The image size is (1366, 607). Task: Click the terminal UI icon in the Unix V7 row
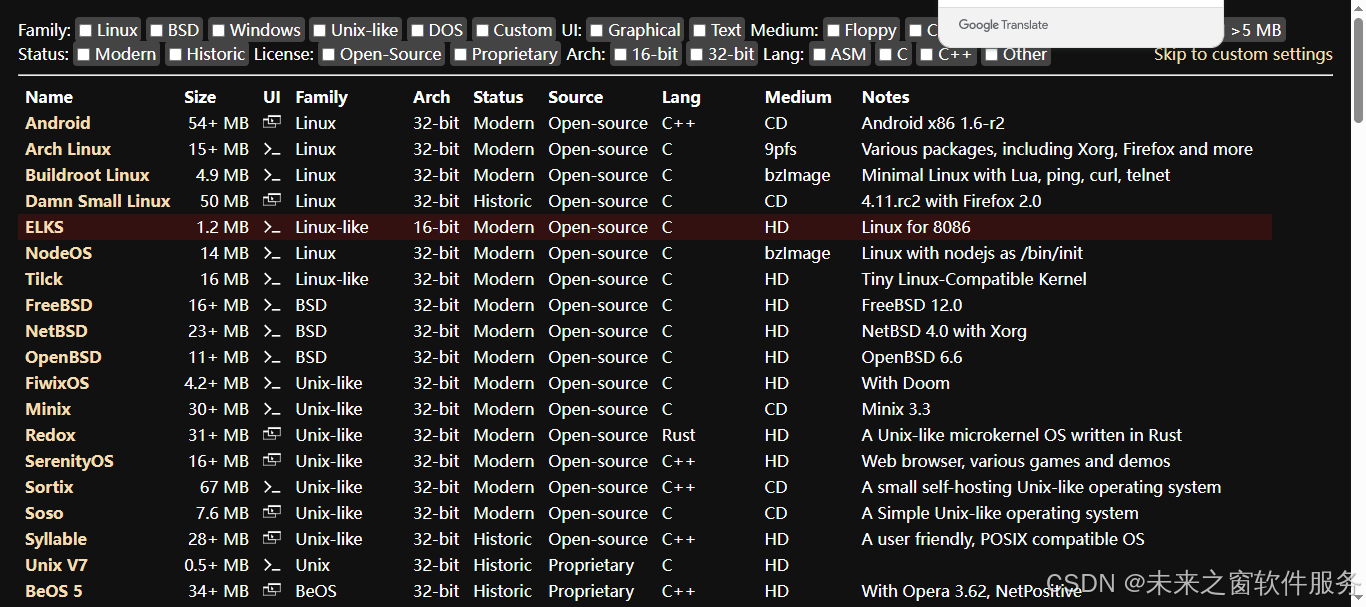pos(271,565)
